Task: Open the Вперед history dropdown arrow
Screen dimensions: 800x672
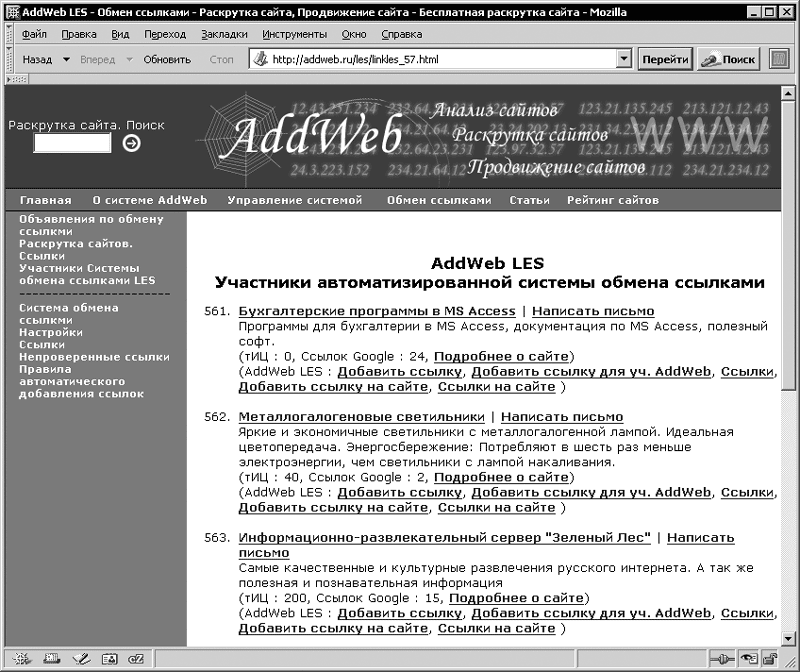Action: [x=129, y=59]
